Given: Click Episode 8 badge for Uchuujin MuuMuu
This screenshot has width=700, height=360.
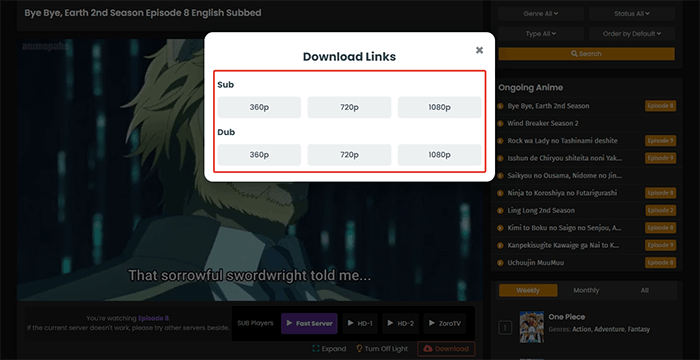Looking at the screenshot, I should pyautogui.click(x=660, y=263).
